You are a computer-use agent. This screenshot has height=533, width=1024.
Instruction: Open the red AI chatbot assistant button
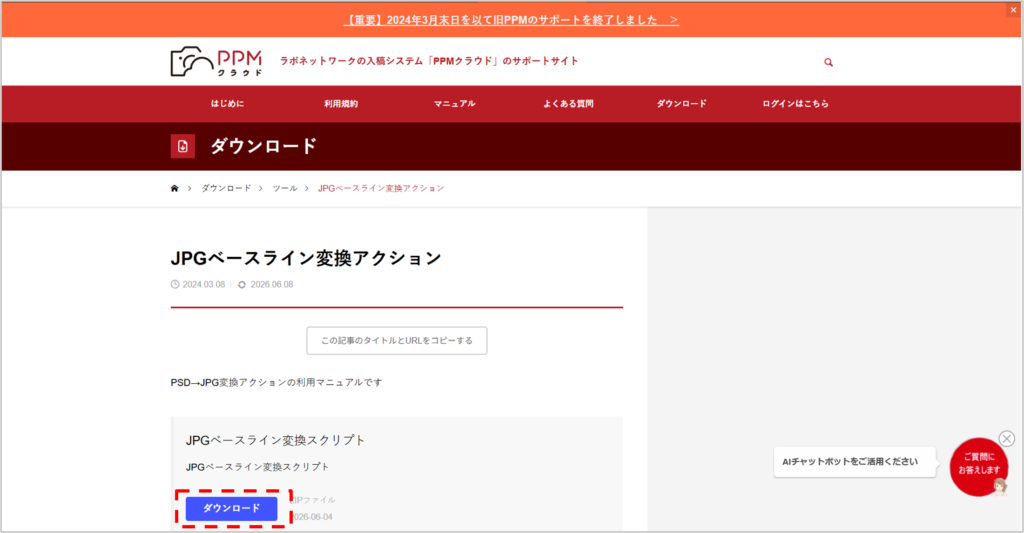tap(978, 466)
